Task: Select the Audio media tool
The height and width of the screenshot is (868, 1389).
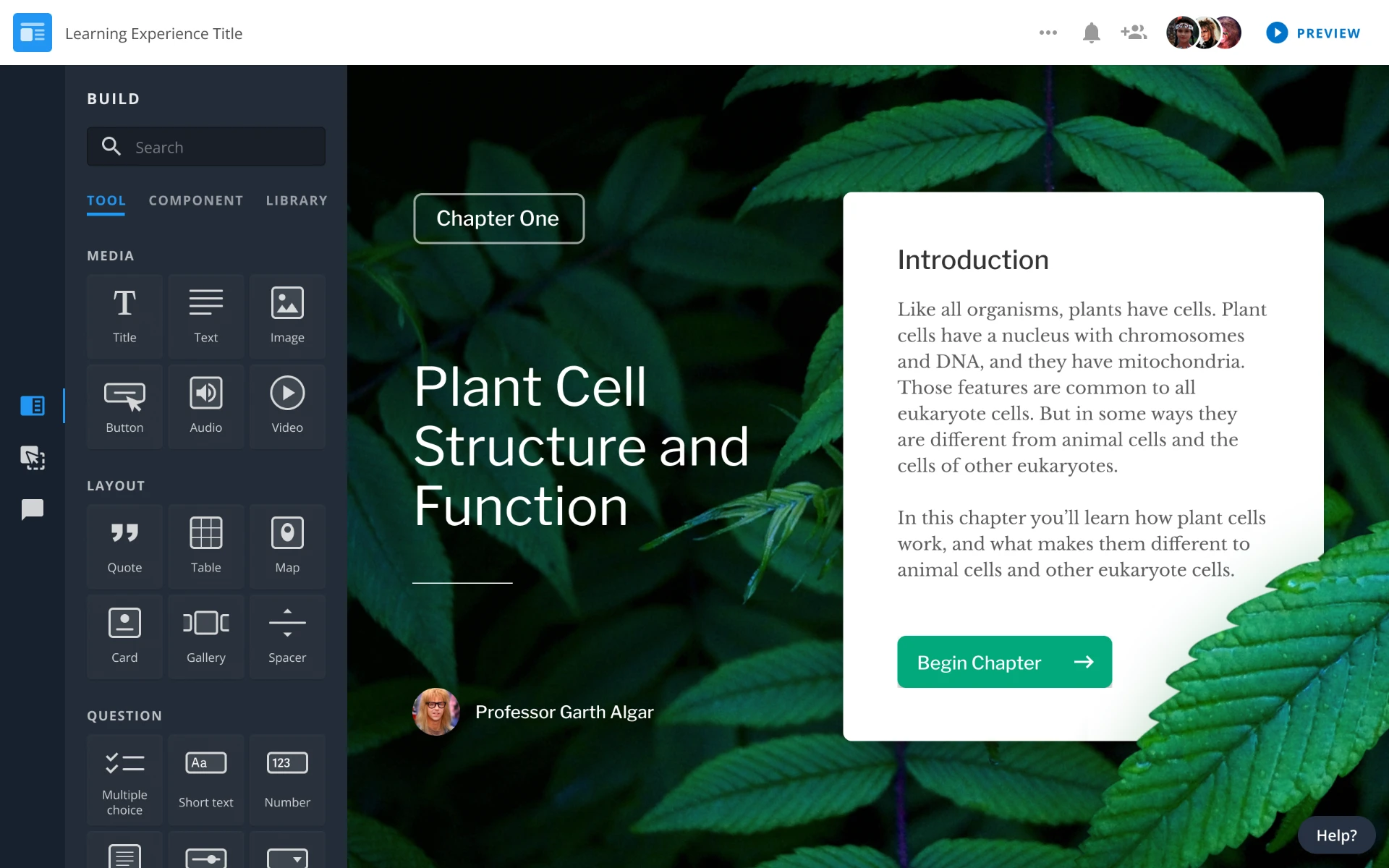Action: tap(206, 407)
